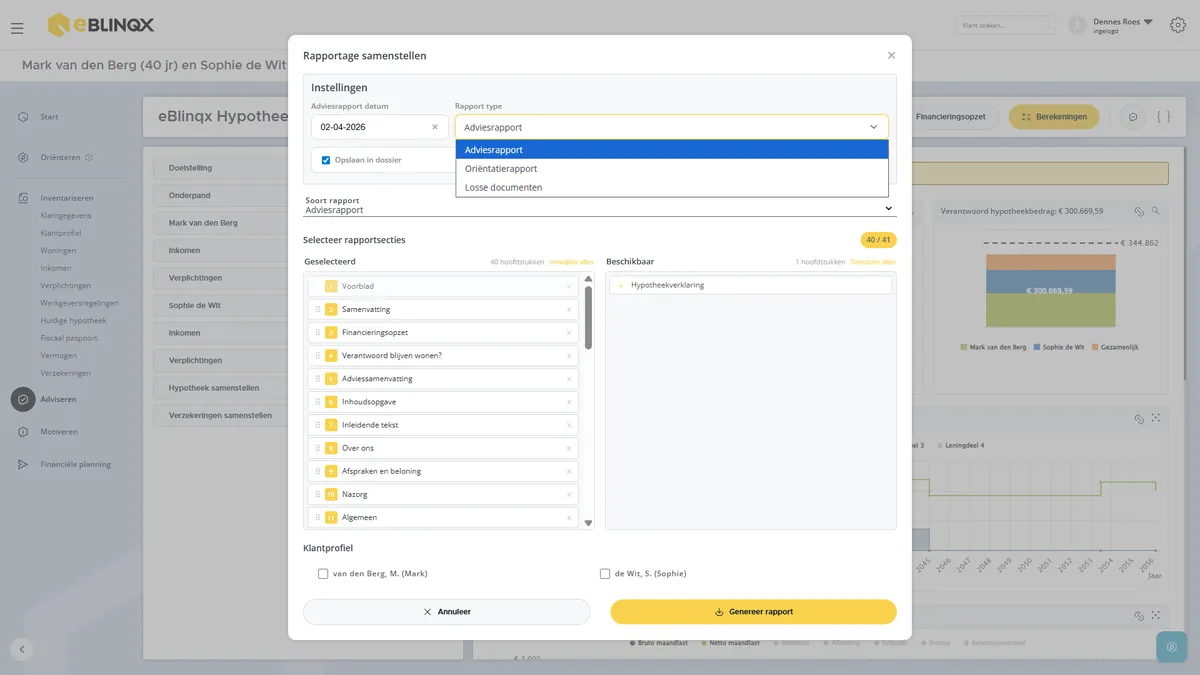This screenshot has height=675, width=1200.
Task: Click the Adviseren sidebar icon
Action: (23, 399)
